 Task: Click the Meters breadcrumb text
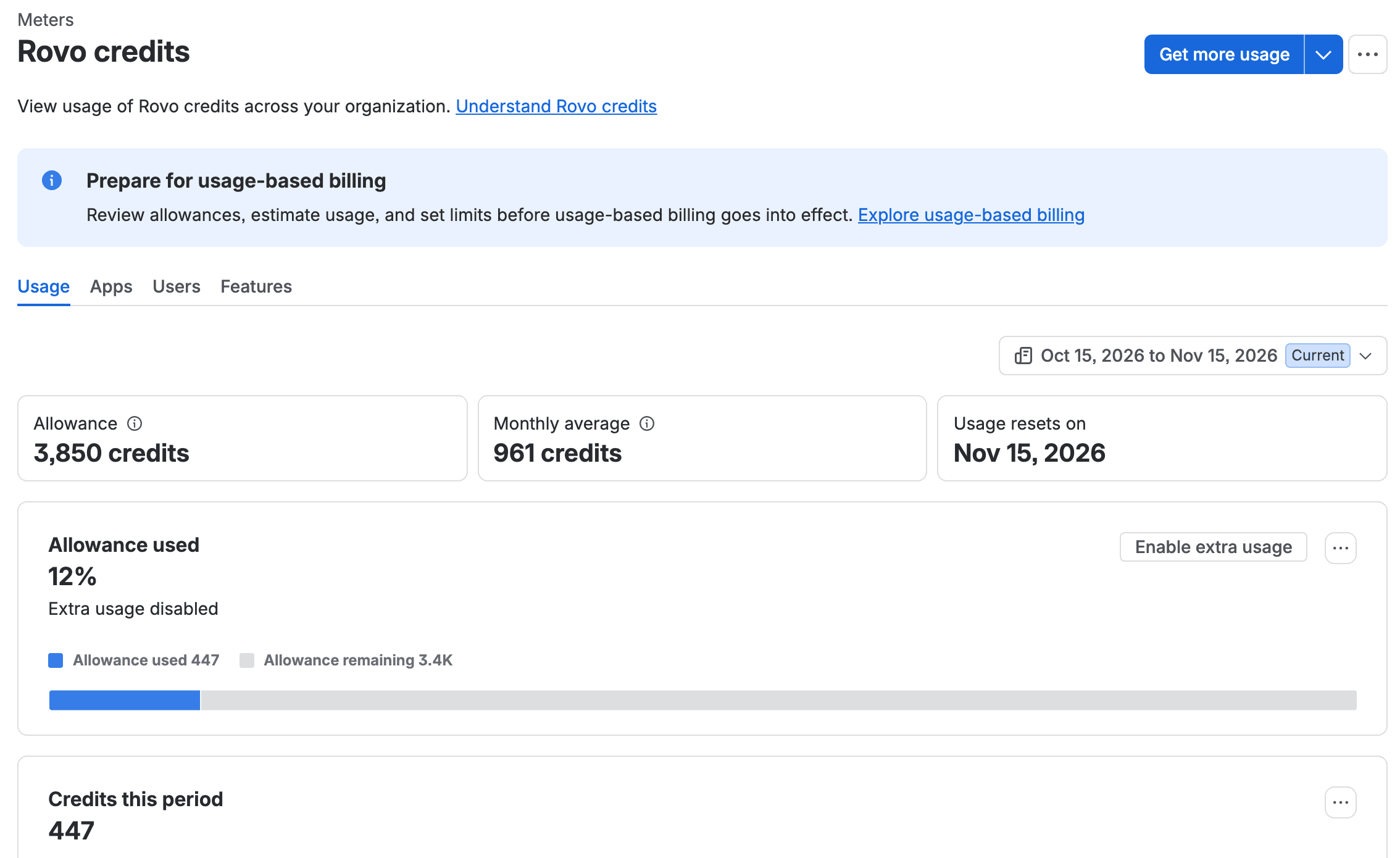coord(46,20)
